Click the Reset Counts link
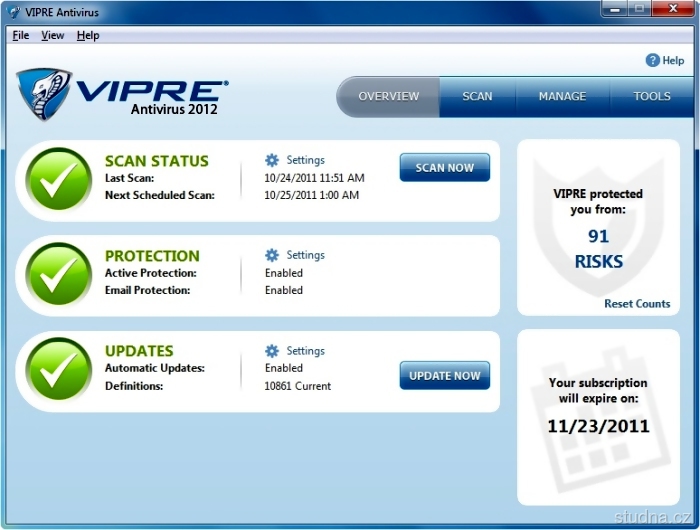 (637, 304)
